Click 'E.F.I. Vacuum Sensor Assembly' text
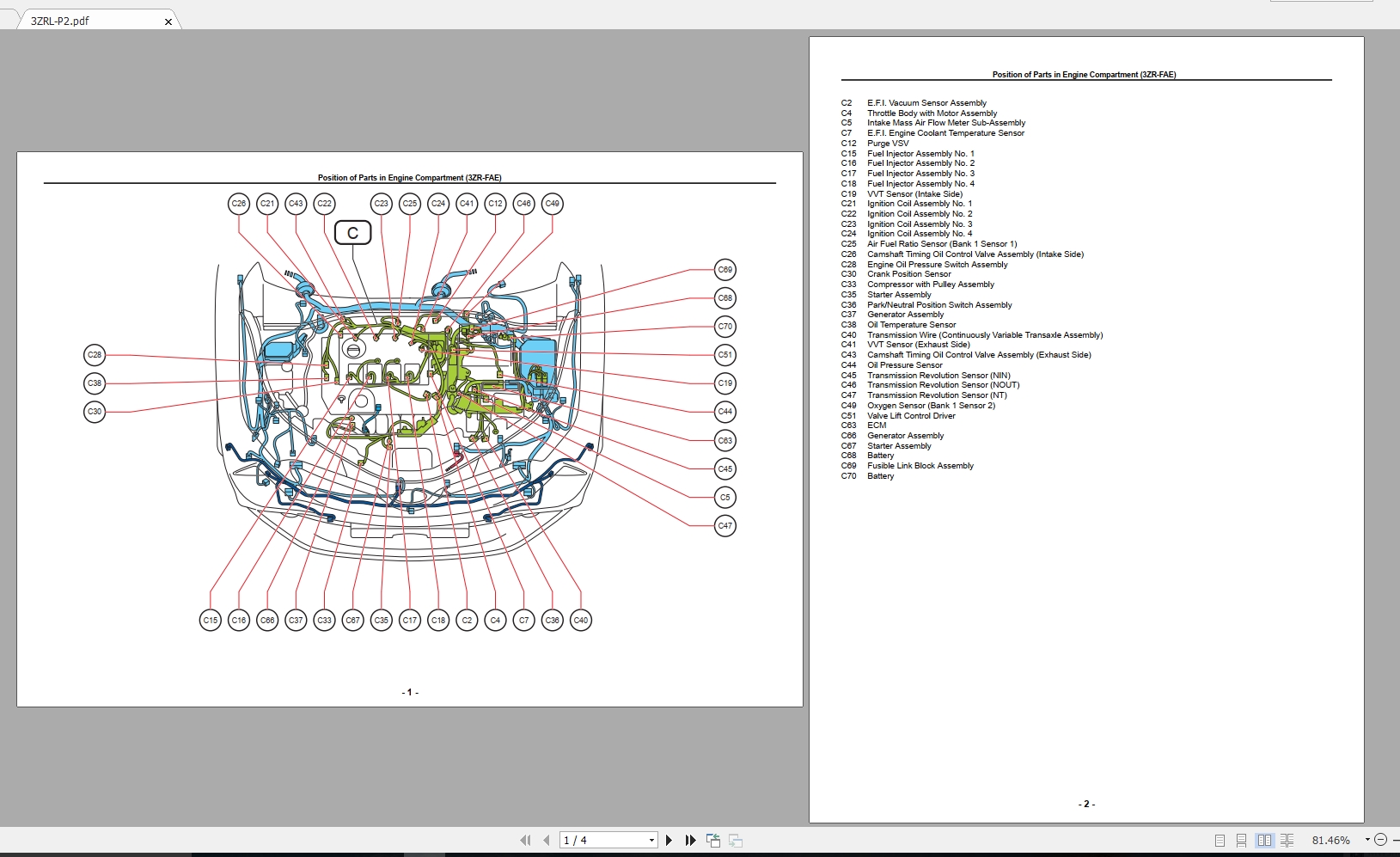The height and width of the screenshot is (857, 1400). tap(926, 103)
